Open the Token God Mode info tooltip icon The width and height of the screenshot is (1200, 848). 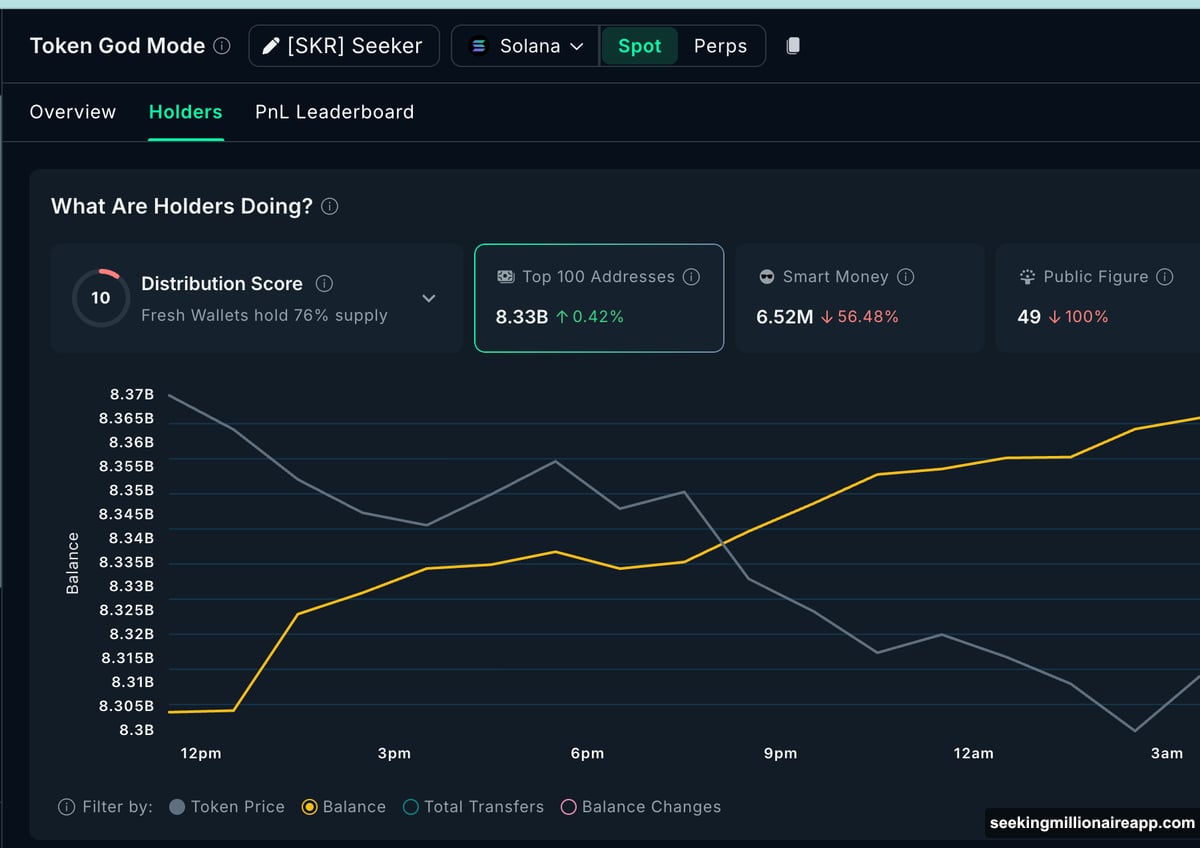[x=222, y=45]
